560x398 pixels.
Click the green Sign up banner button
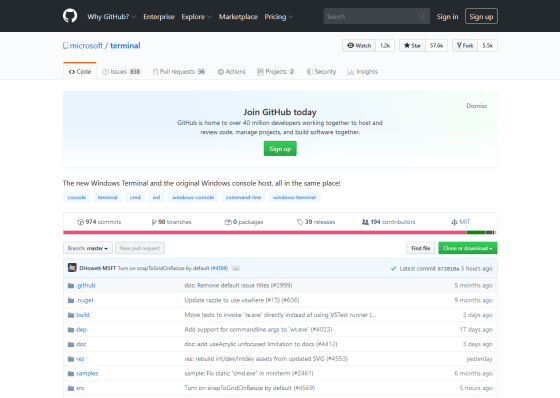(280, 149)
